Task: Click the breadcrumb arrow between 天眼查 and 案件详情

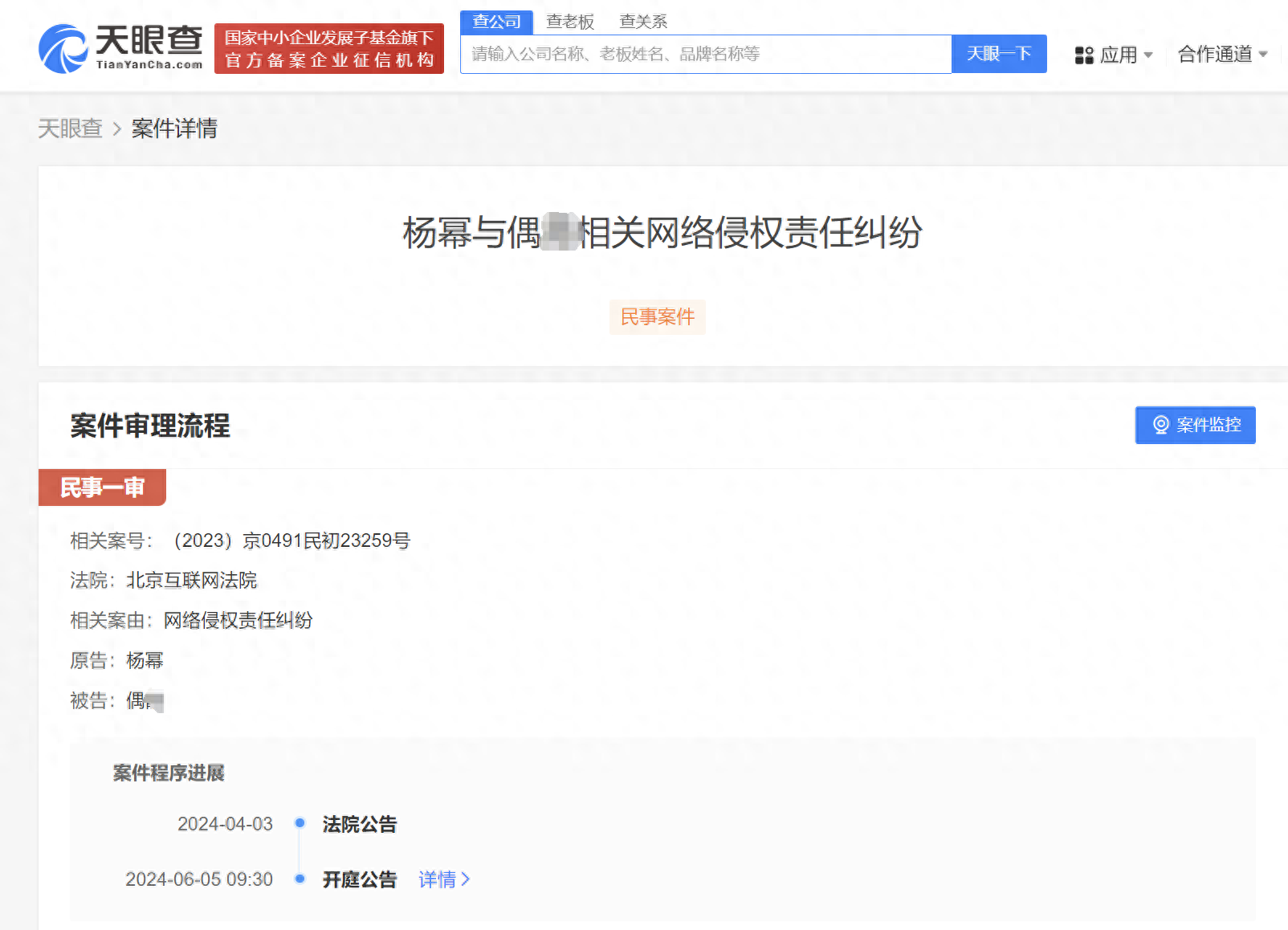Action: point(116,129)
